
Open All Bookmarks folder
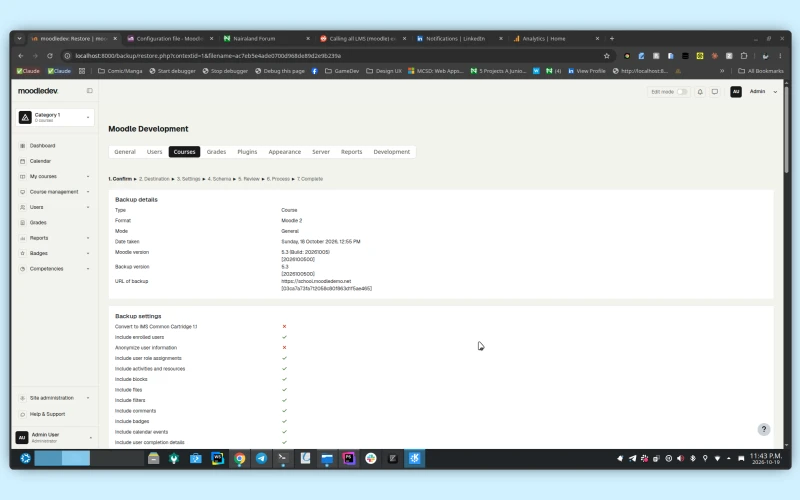tap(761, 71)
